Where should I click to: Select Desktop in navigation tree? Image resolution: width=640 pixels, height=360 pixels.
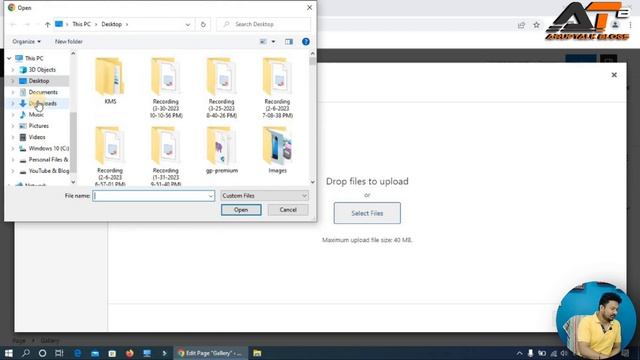(38, 81)
